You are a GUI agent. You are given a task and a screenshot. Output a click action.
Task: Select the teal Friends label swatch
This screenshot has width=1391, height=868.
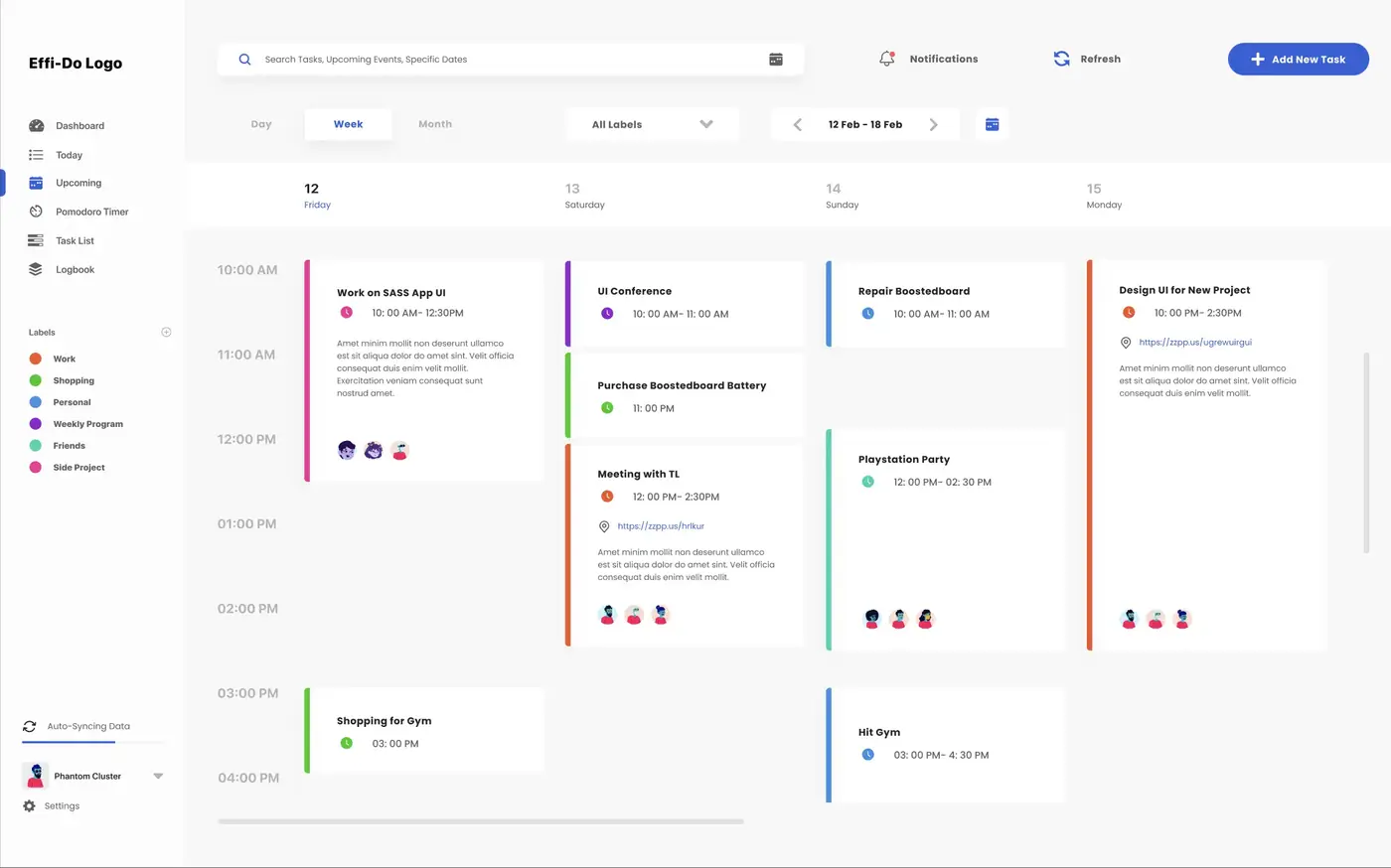(36, 446)
